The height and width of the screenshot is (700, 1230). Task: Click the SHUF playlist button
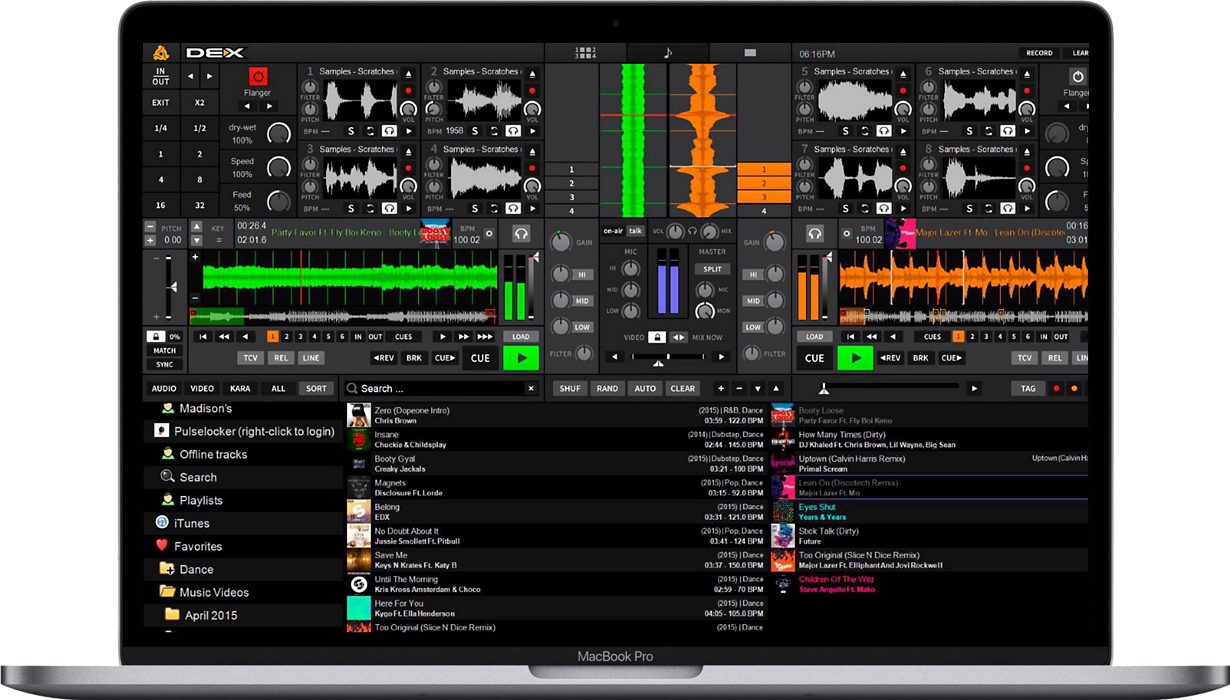[570, 388]
